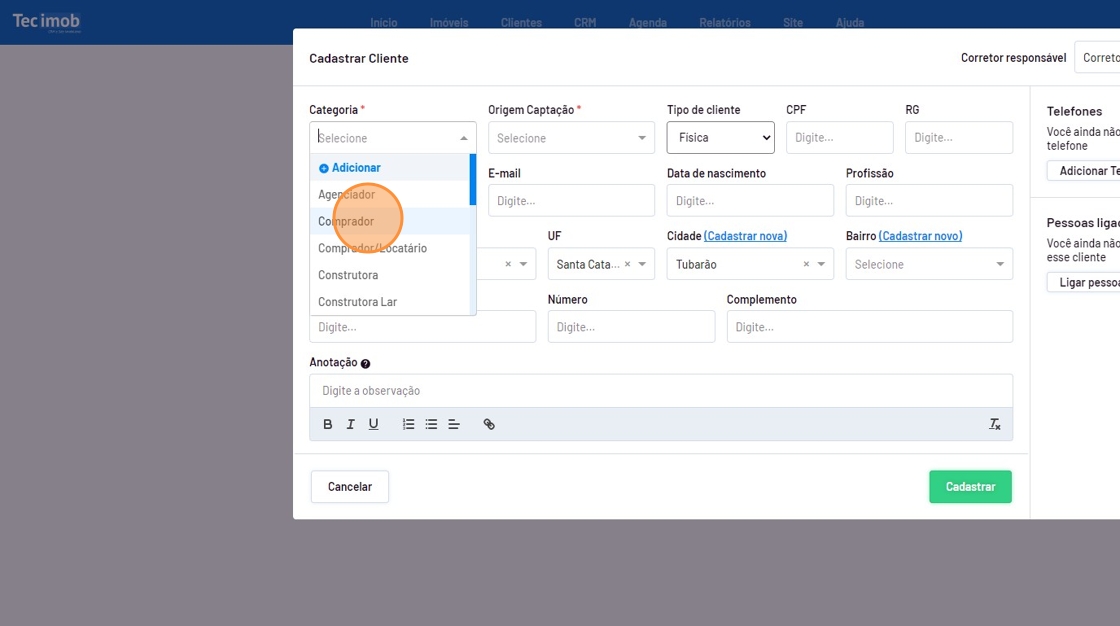Image resolution: width=1120 pixels, height=626 pixels.
Task: Apply italic formatting in annotation toolbar
Action: click(x=350, y=424)
